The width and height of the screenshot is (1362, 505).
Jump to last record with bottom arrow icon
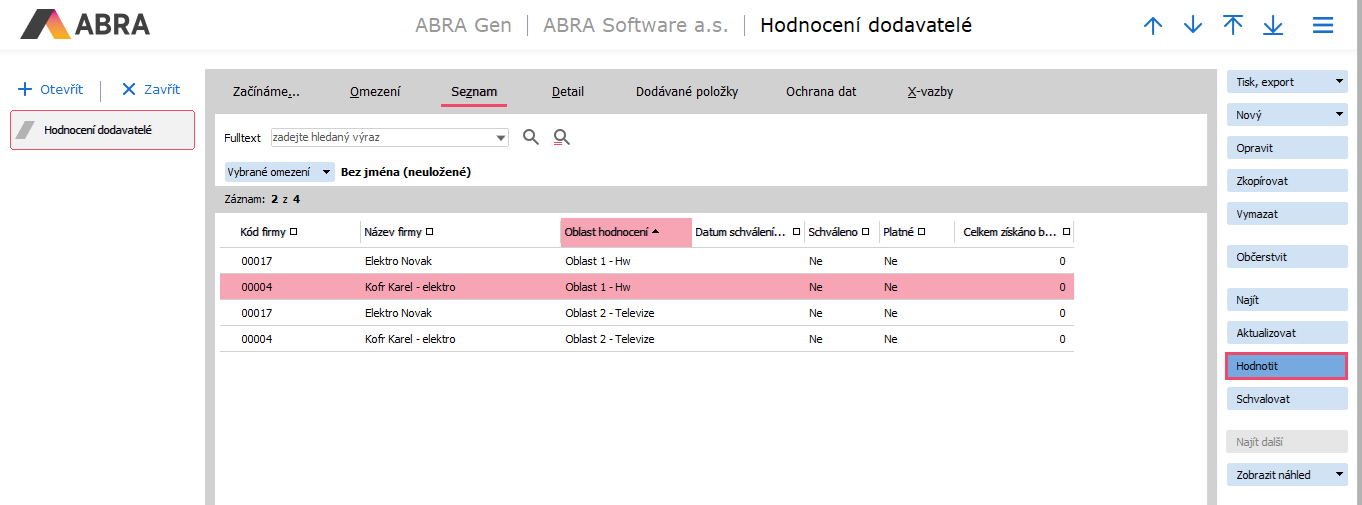[x=1273, y=26]
